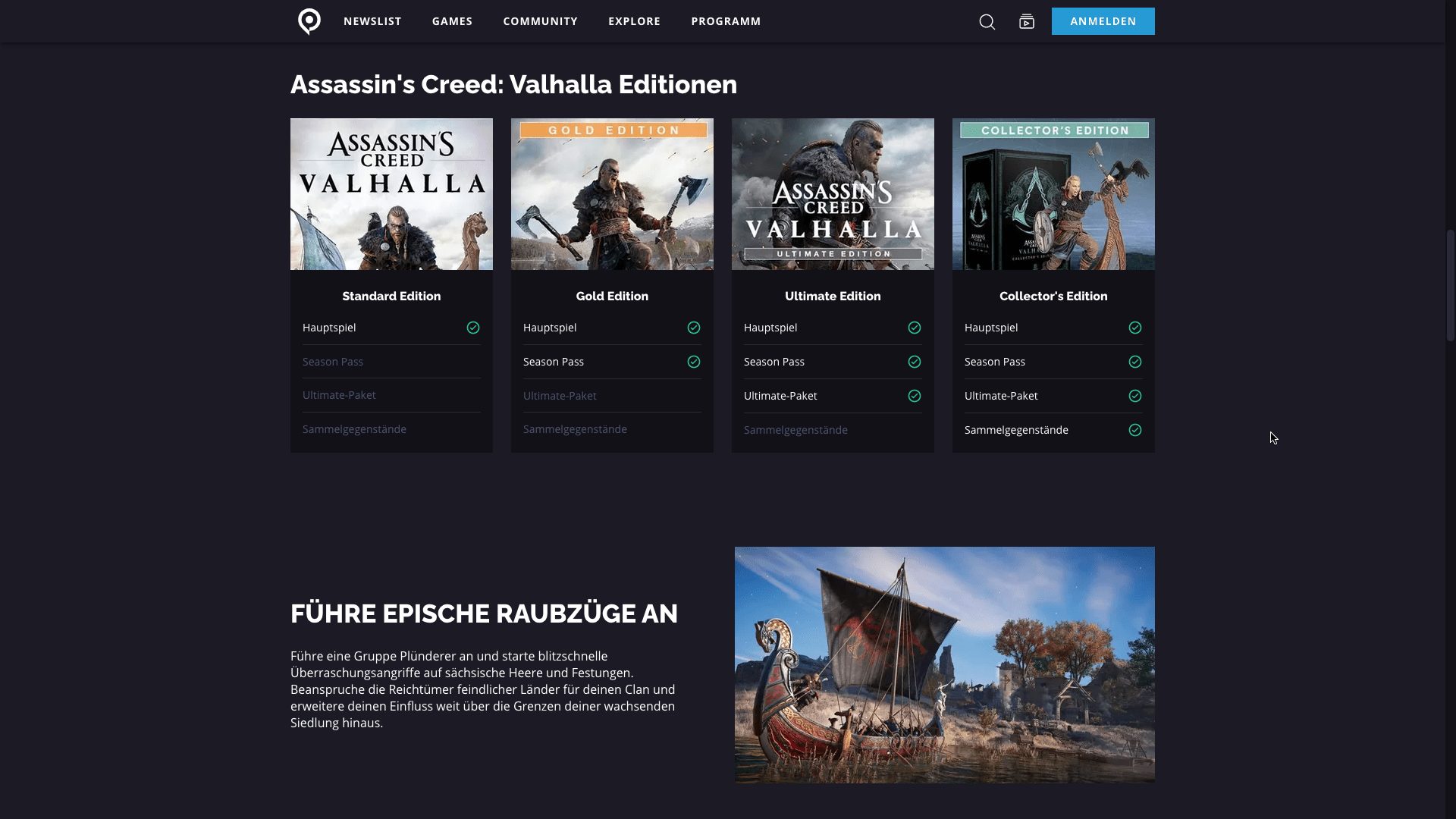Open the EXPLORE menu
This screenshot has width=1456, height=819.
634,21
